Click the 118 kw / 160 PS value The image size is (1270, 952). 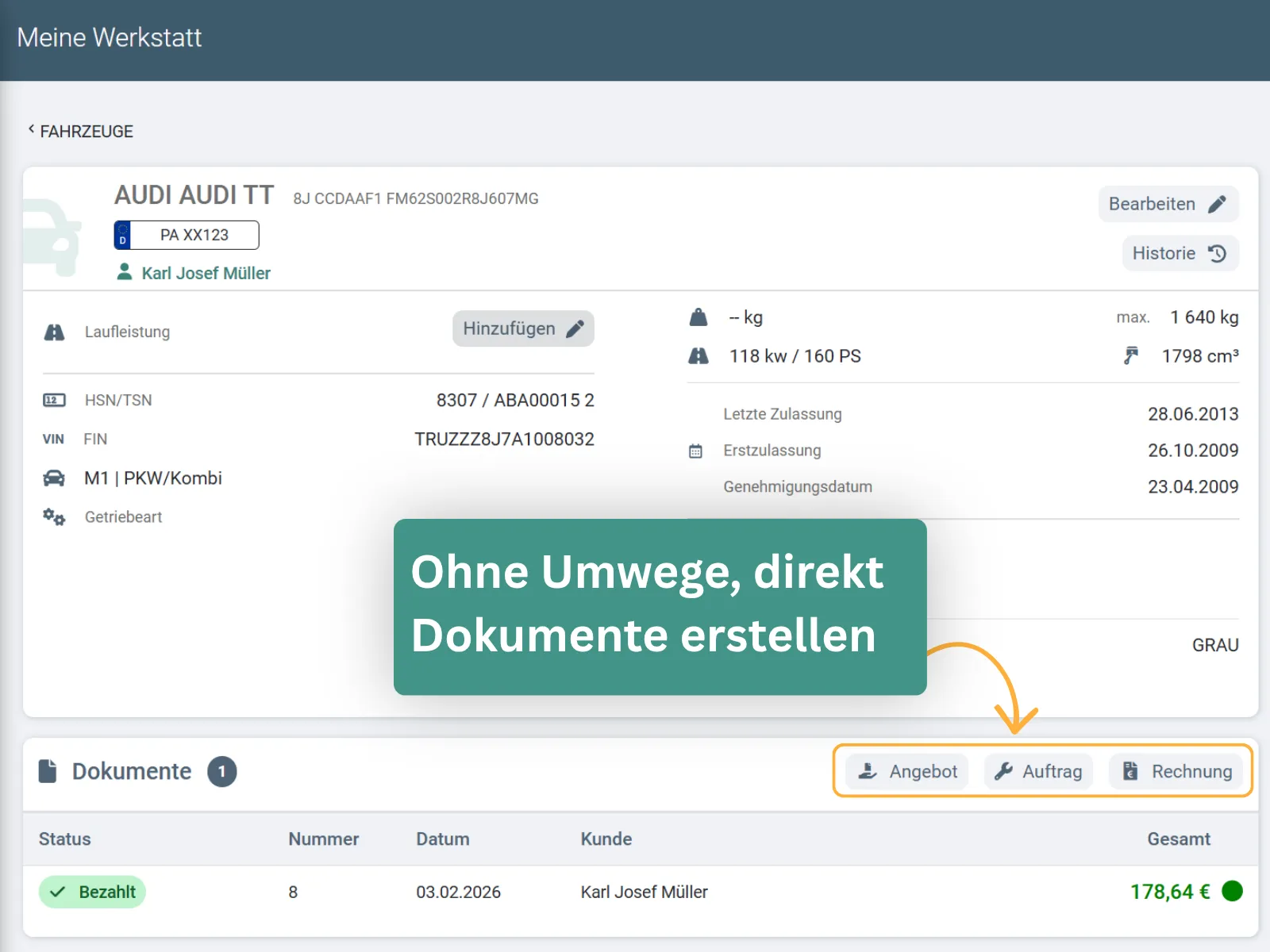click(795, 356)
